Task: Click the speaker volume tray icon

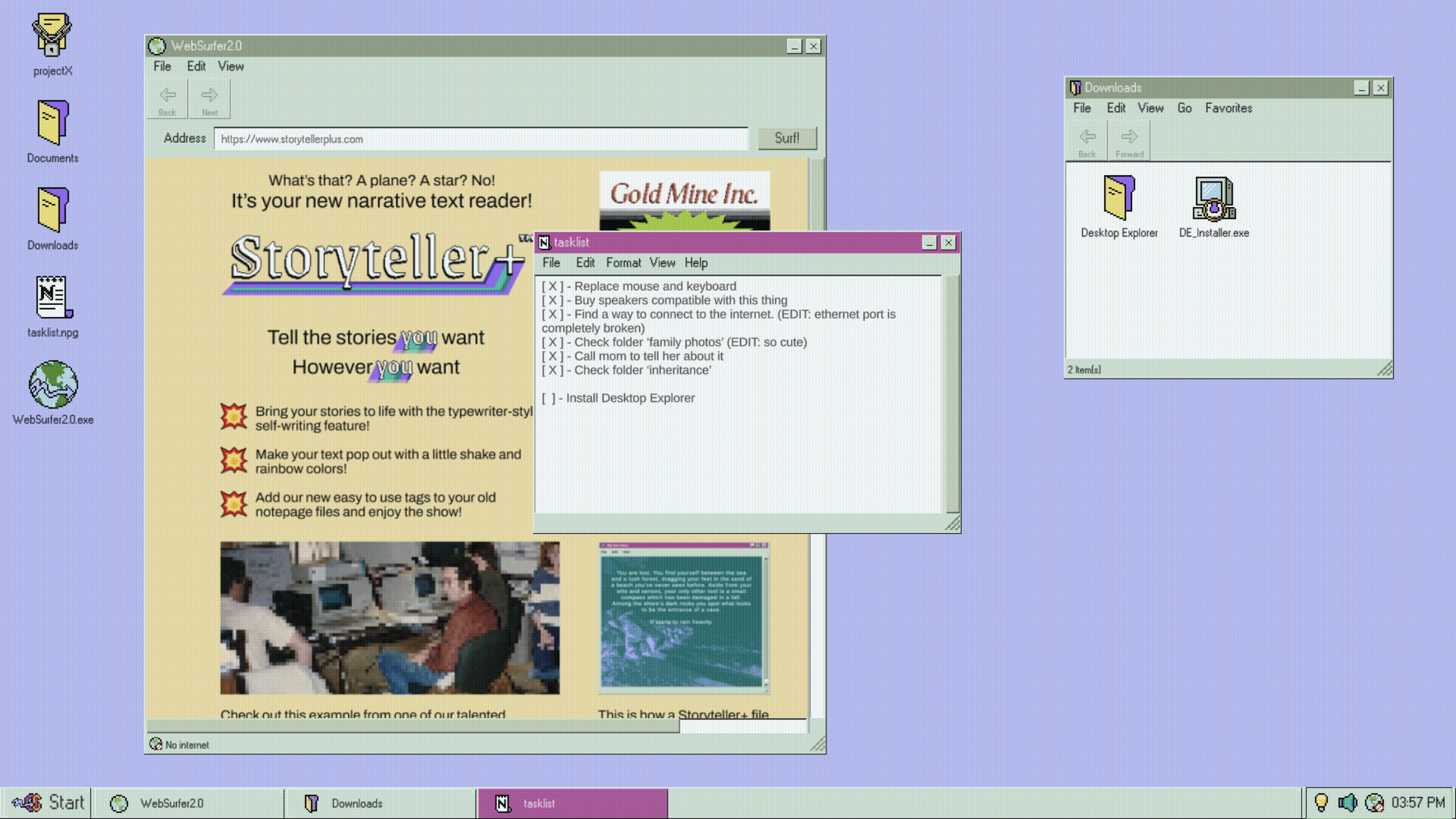Action: pos(1347,802)
